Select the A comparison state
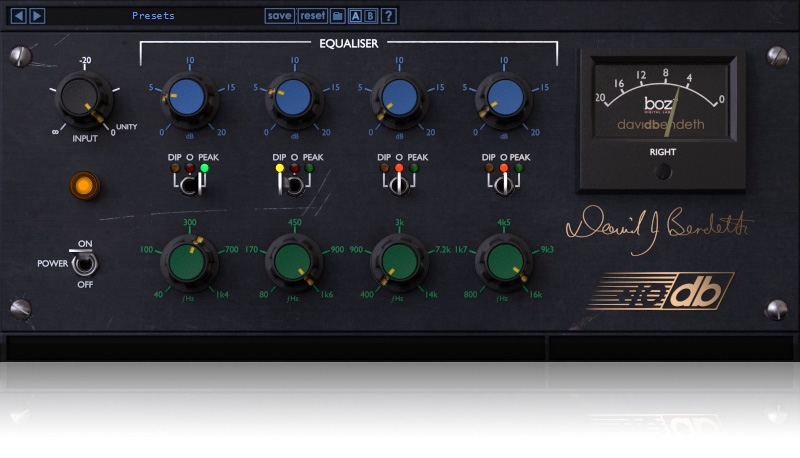800x458 pixels. [355, 15]
